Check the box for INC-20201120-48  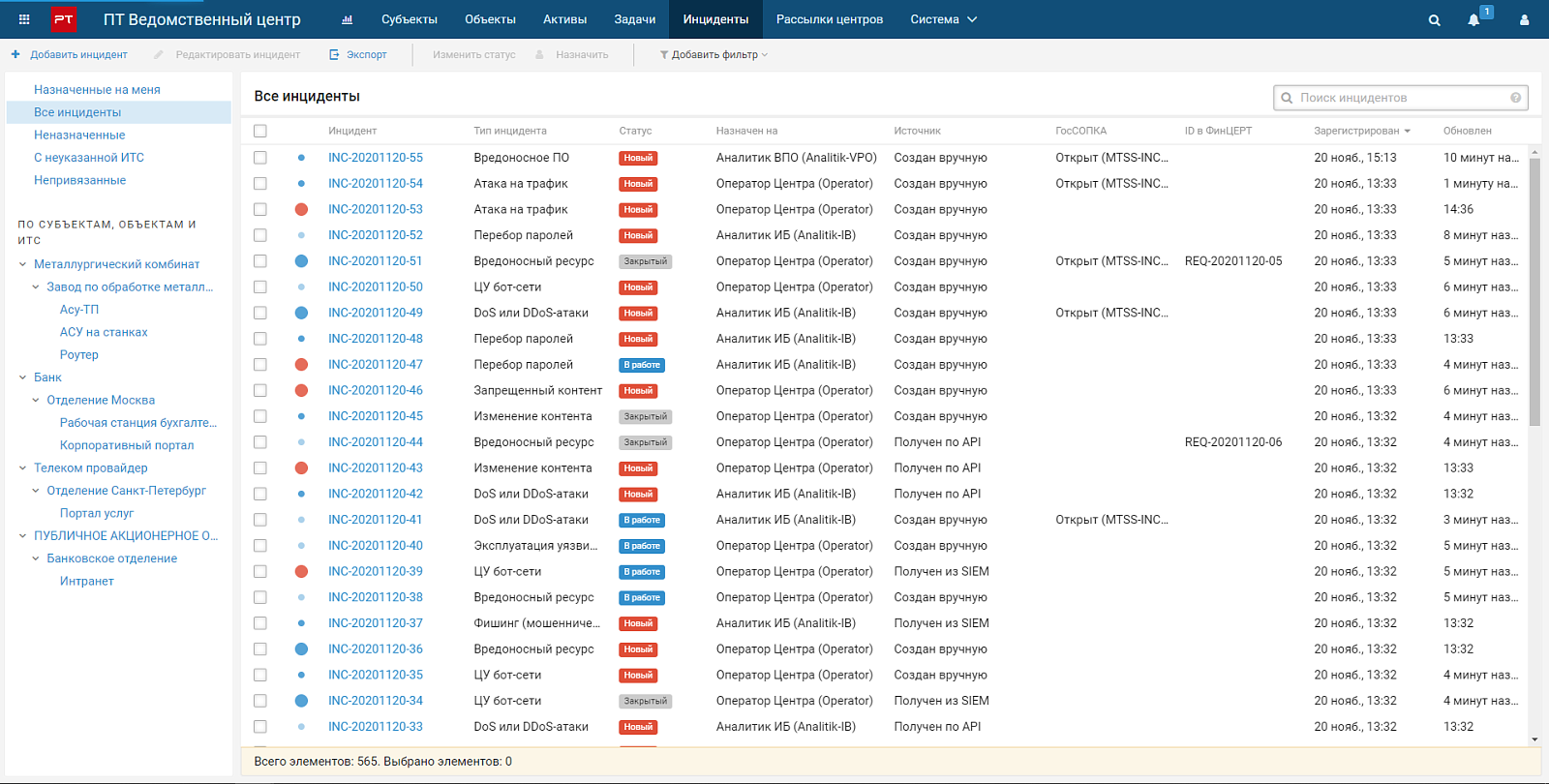tap(260, 339)
